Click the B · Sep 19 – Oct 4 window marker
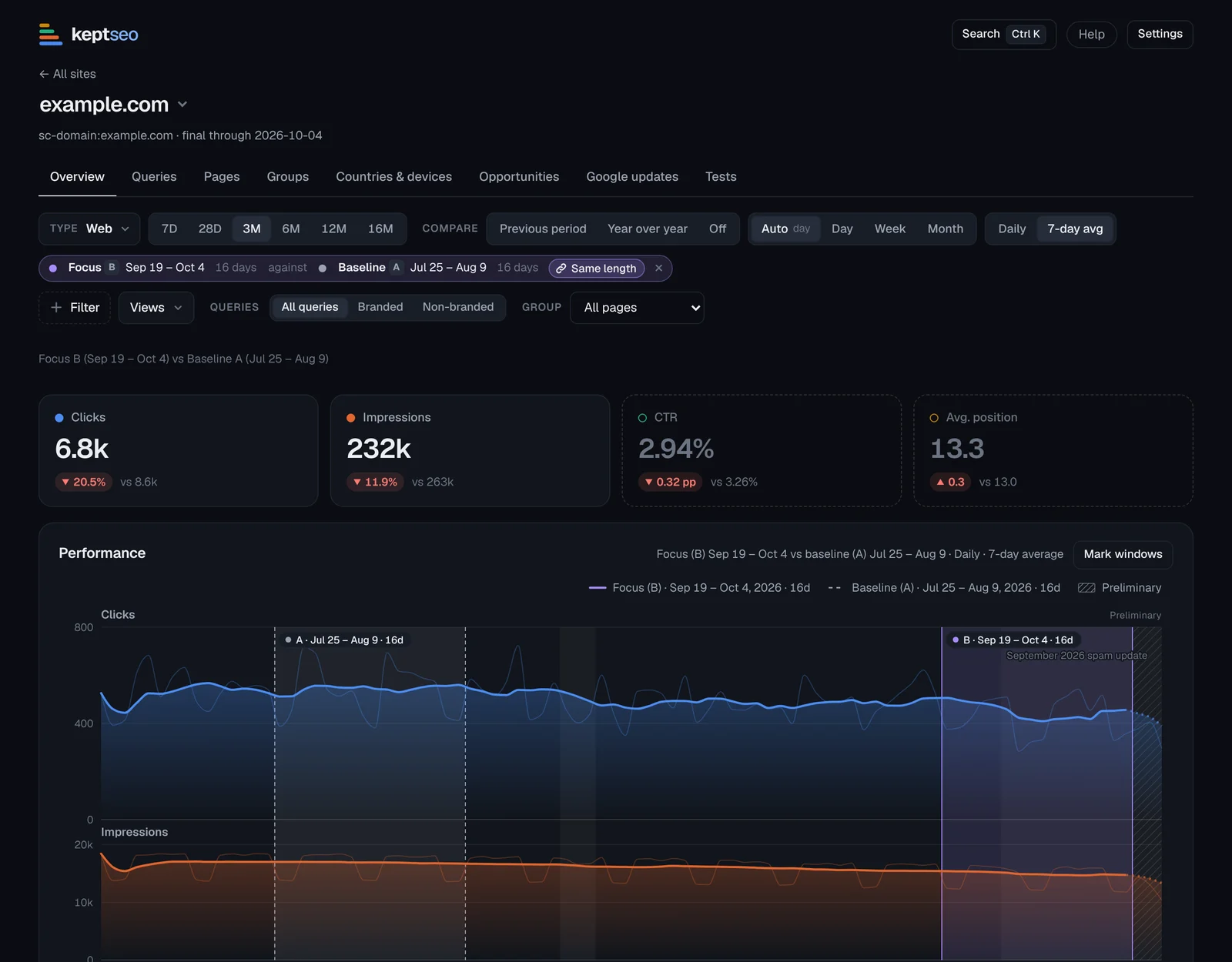Screen dimensions: 1232x962 [x=1013, y=640]
